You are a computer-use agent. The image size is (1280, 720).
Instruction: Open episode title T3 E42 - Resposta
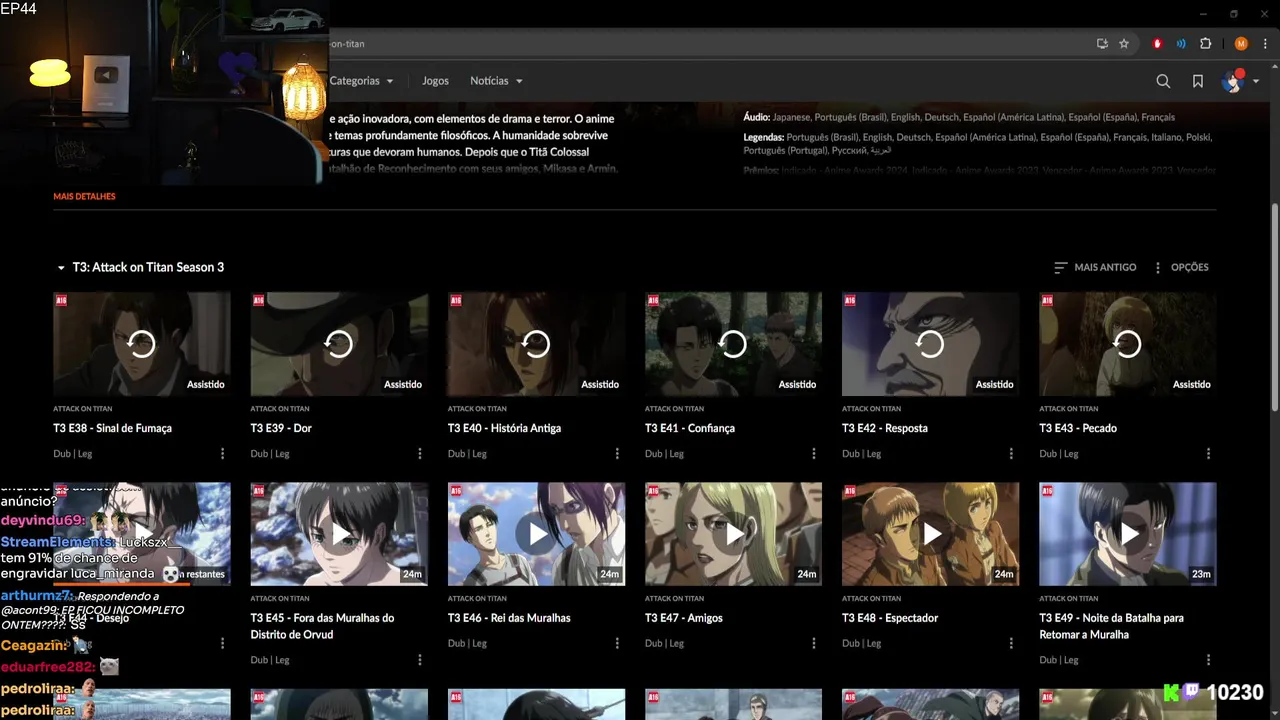click(885, 428)
